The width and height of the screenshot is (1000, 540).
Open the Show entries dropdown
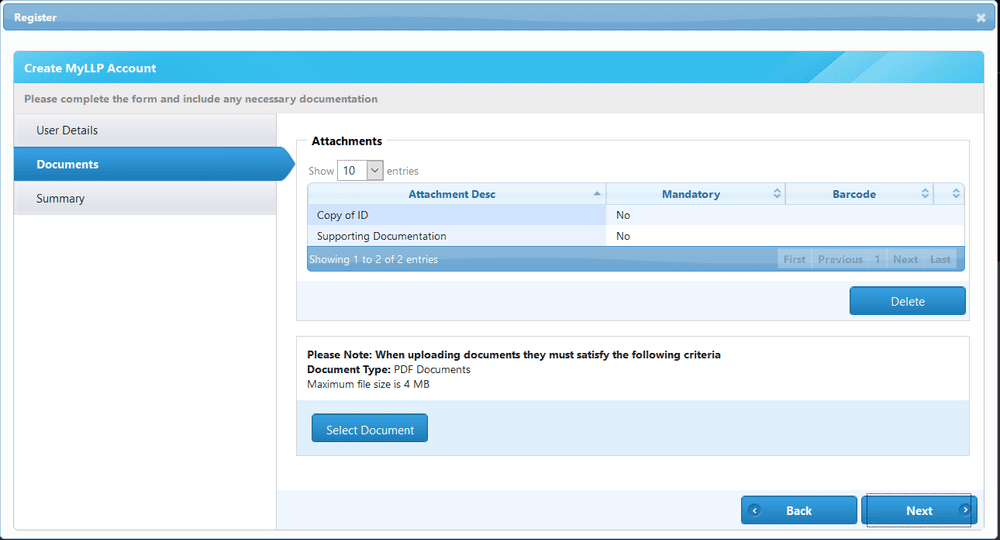click(360, 170)
